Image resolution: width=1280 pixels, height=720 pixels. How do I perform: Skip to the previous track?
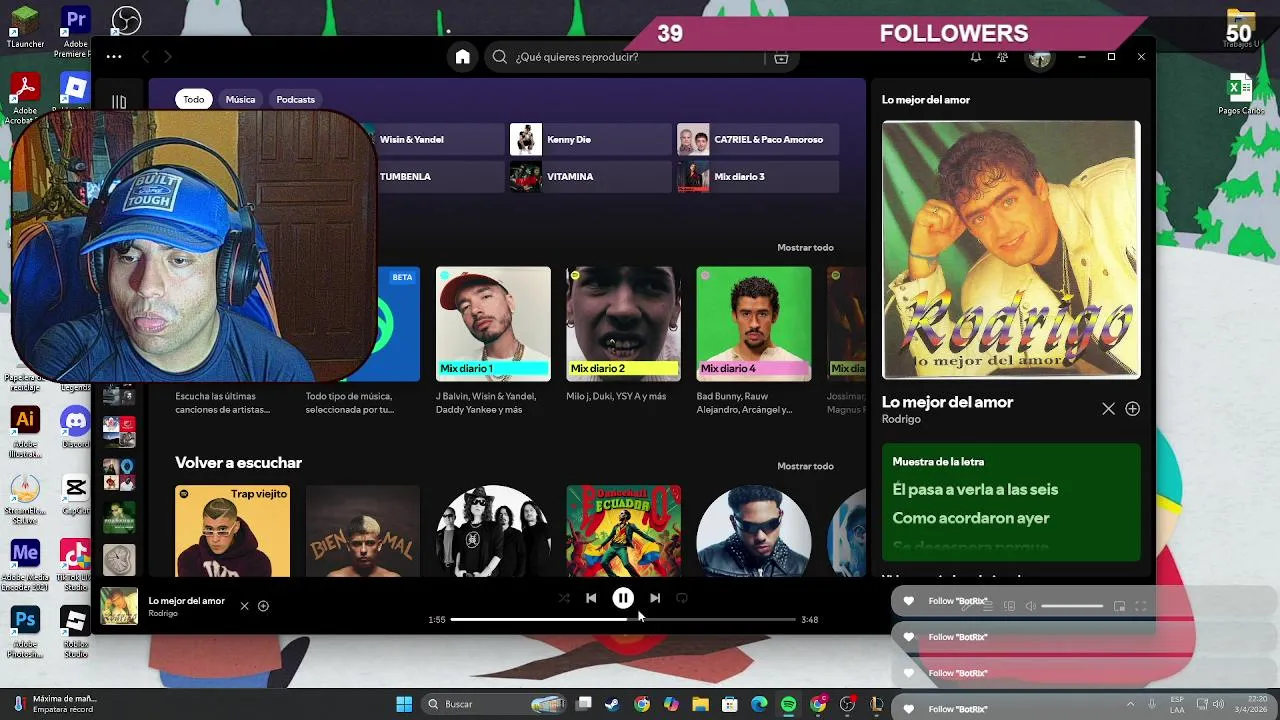591,598
